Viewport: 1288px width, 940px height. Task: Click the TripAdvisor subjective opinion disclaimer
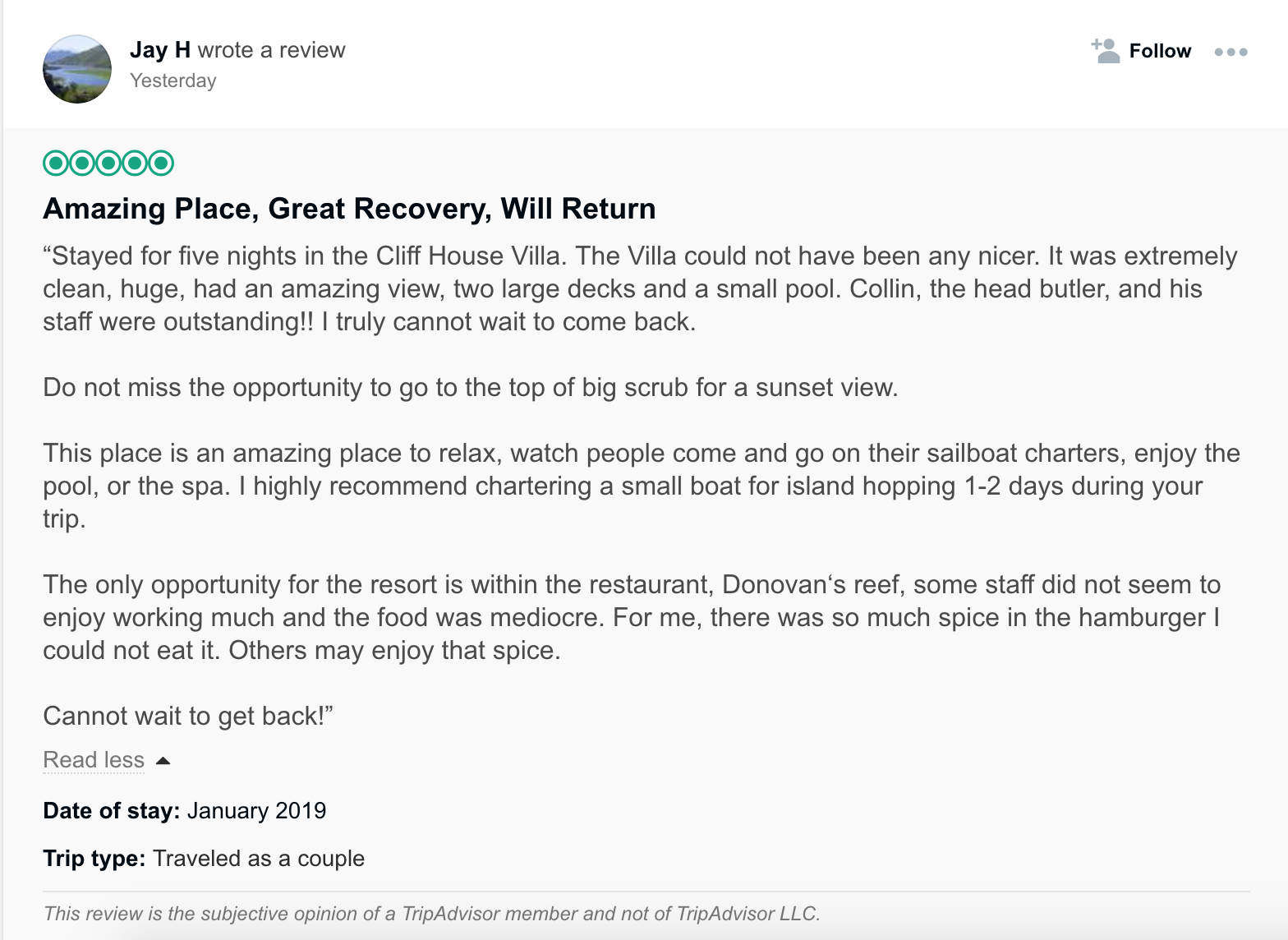431,914
